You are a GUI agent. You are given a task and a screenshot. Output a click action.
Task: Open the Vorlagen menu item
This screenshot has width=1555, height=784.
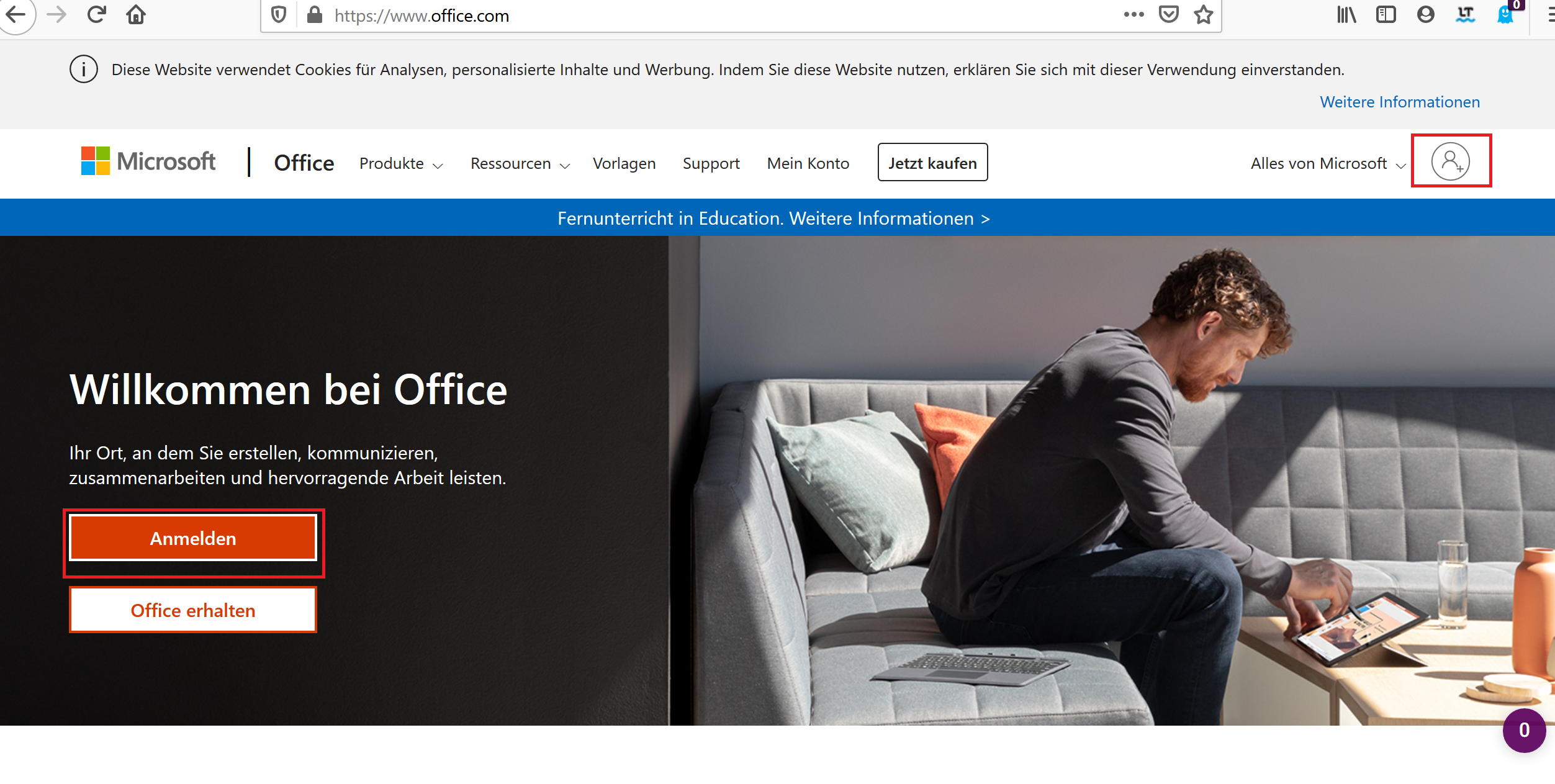click(624, 163)
